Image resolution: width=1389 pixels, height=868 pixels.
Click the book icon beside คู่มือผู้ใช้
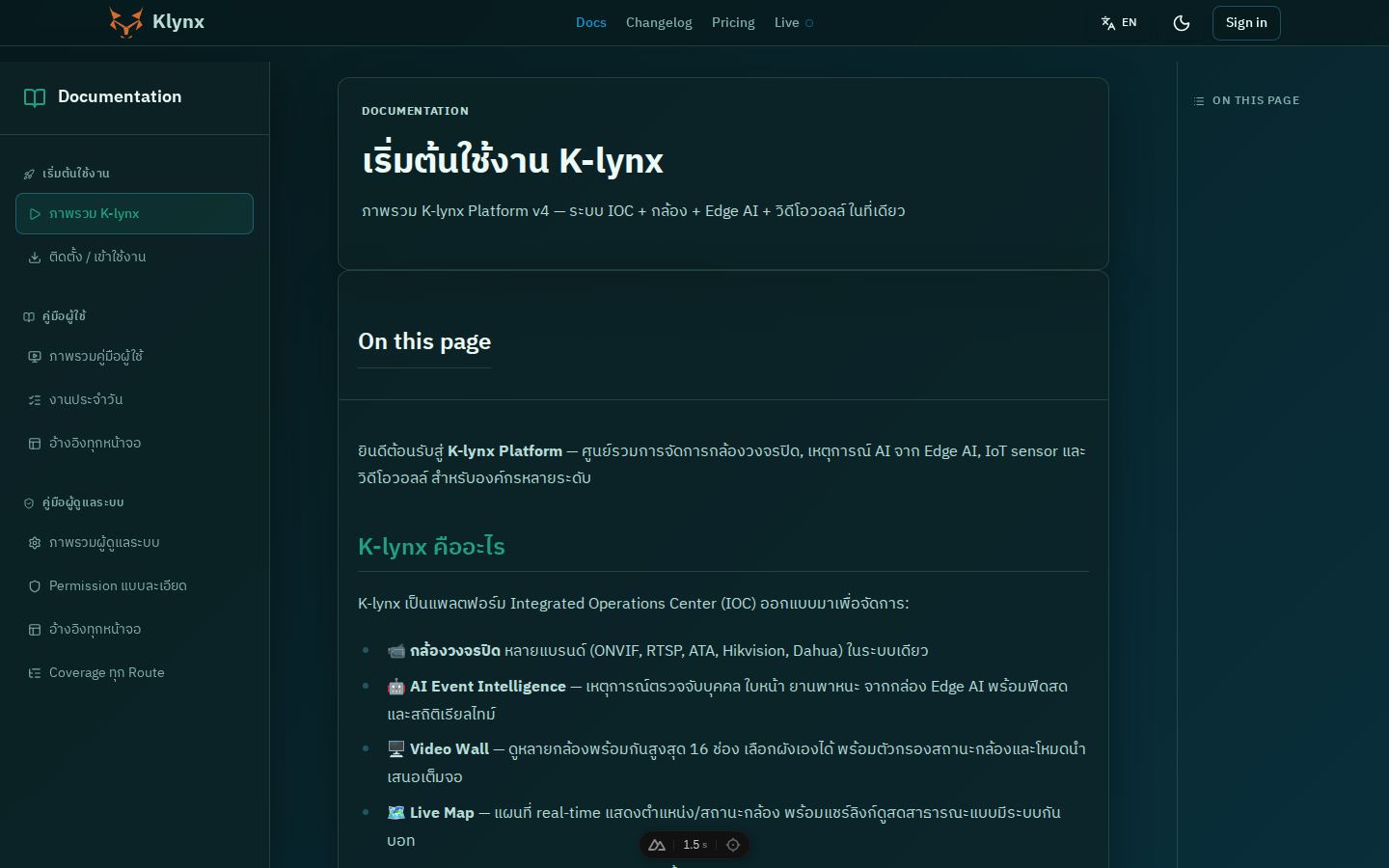(29, 316)
